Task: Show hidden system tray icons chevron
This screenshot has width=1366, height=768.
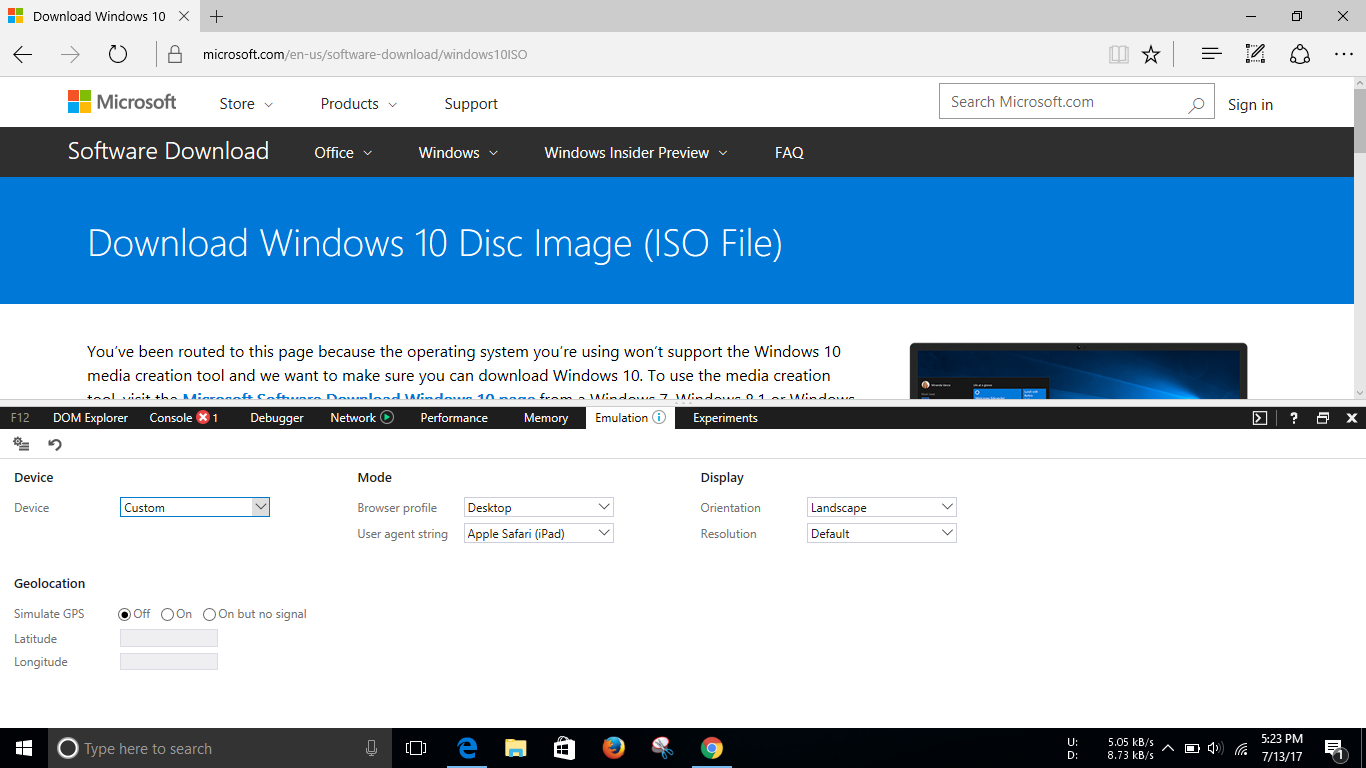Action: point(1167,748)
